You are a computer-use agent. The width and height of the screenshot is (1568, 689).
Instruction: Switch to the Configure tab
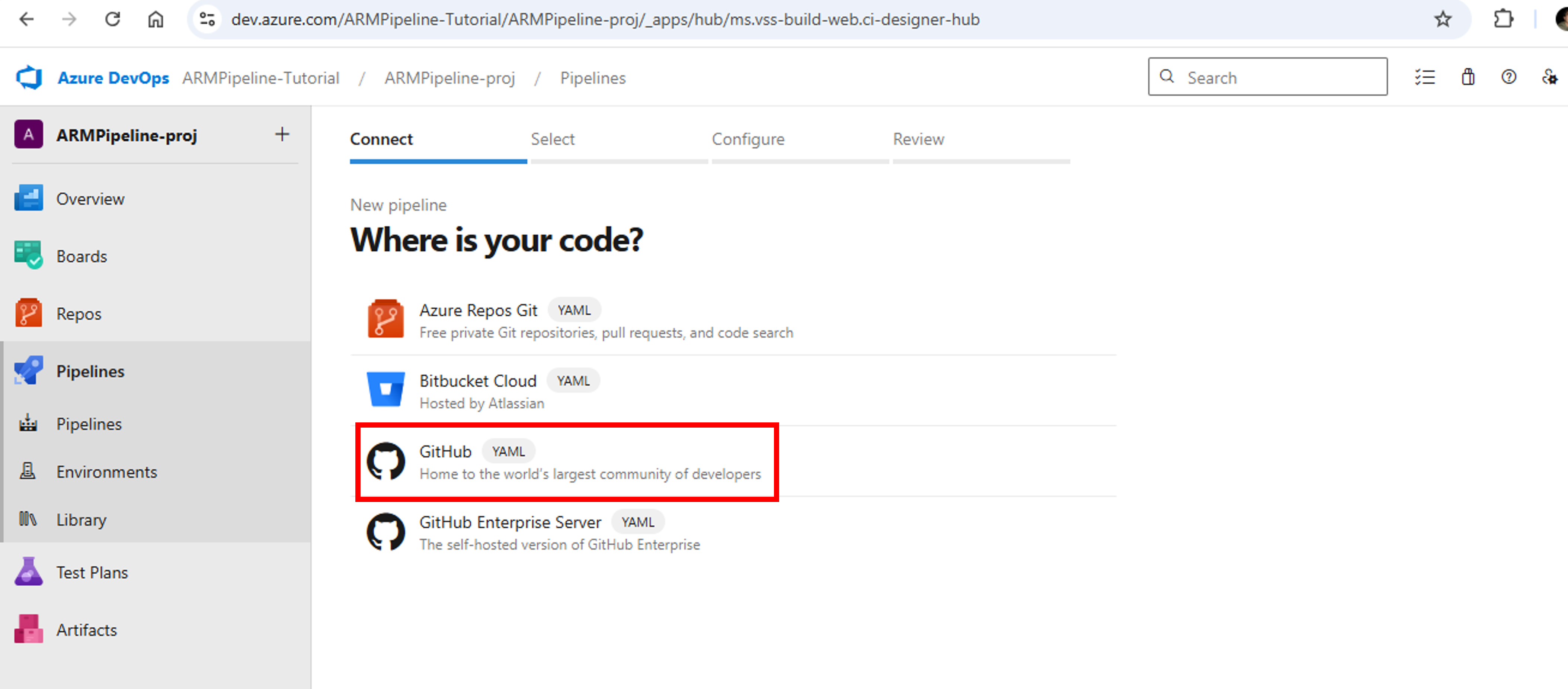click(748, 139)
